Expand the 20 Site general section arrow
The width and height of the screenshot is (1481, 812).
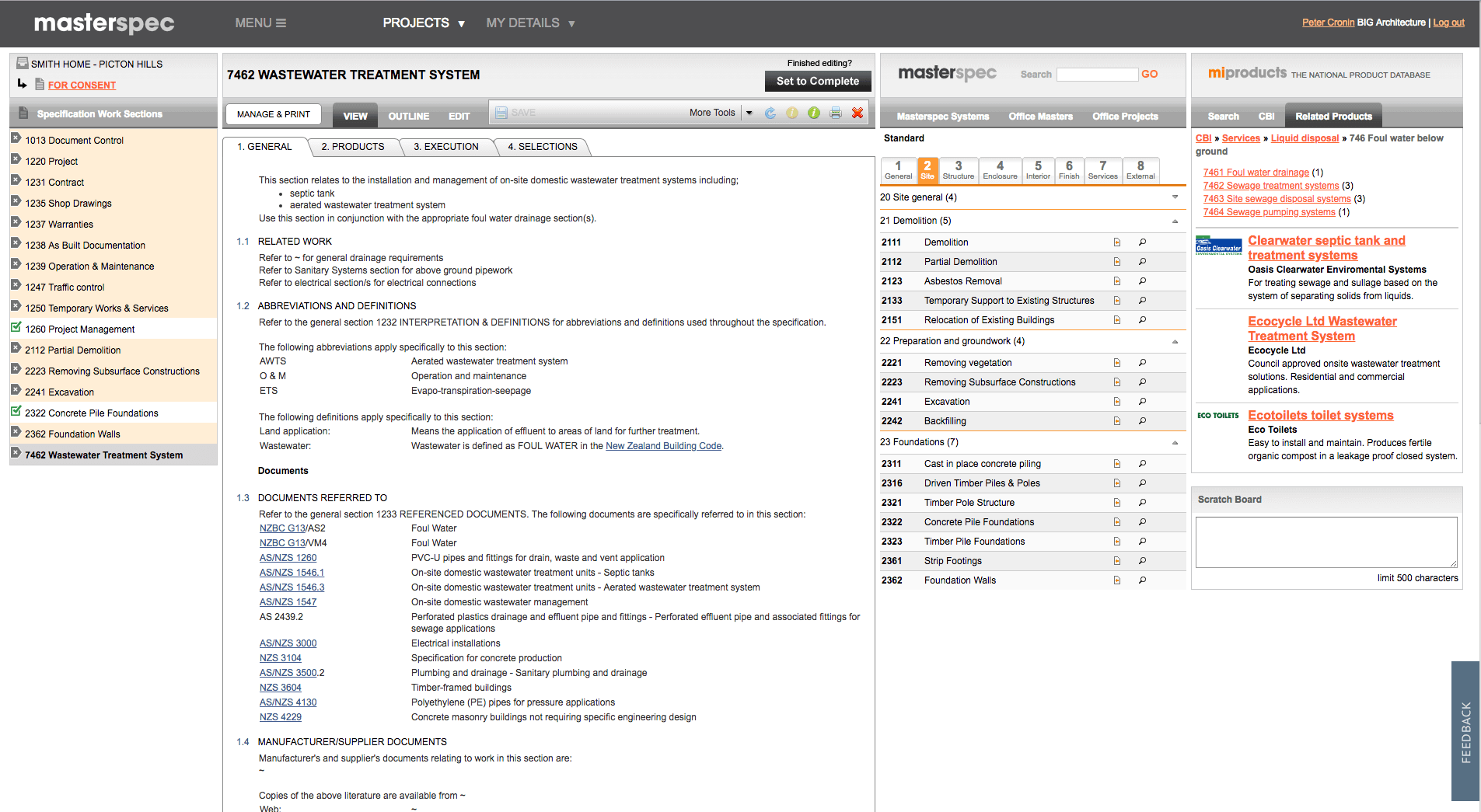click(x=1174, y=197)
